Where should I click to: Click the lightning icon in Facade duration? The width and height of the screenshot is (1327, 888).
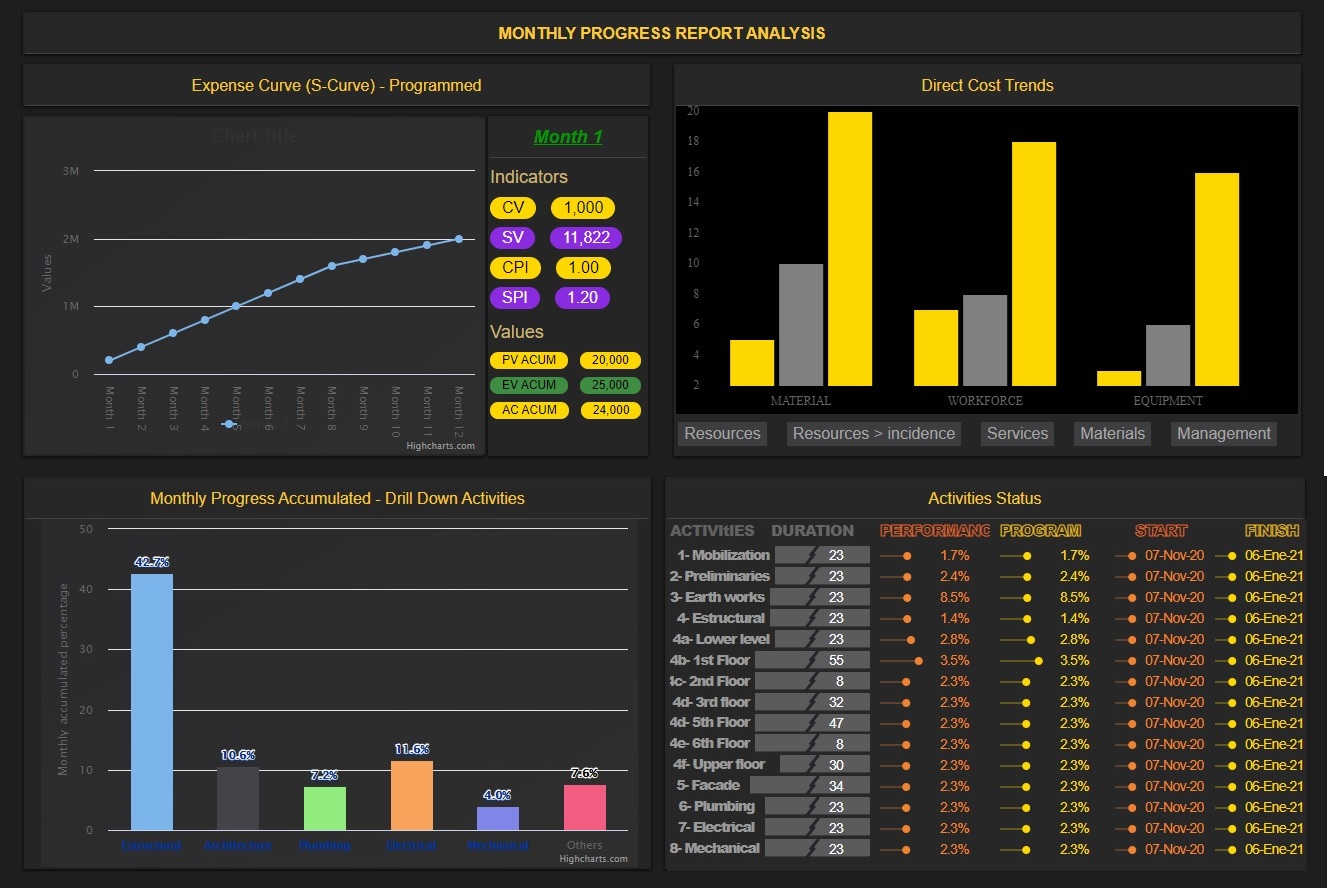click(x=813, y=786)
